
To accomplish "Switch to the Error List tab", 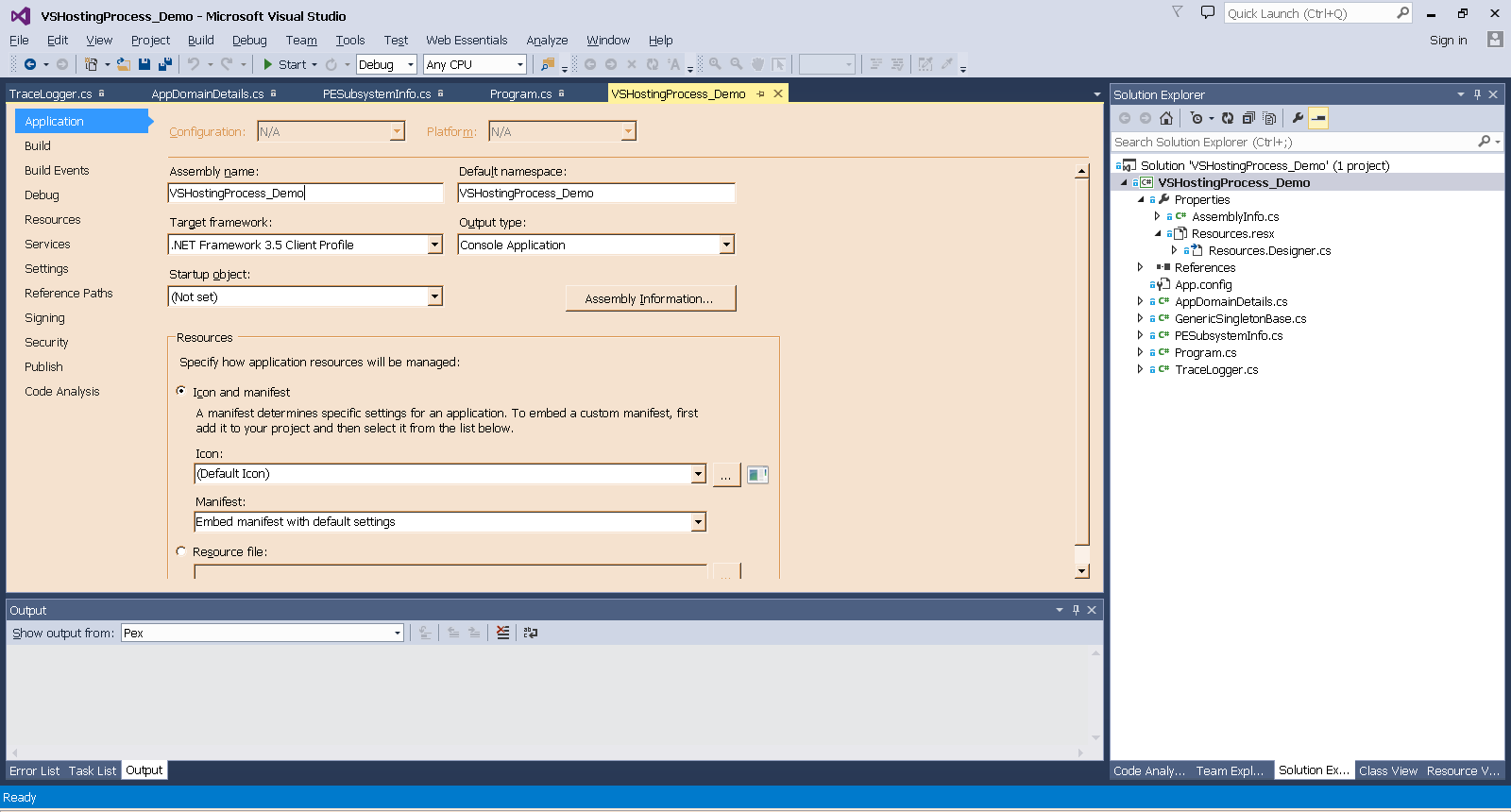I will click(34, 770).
